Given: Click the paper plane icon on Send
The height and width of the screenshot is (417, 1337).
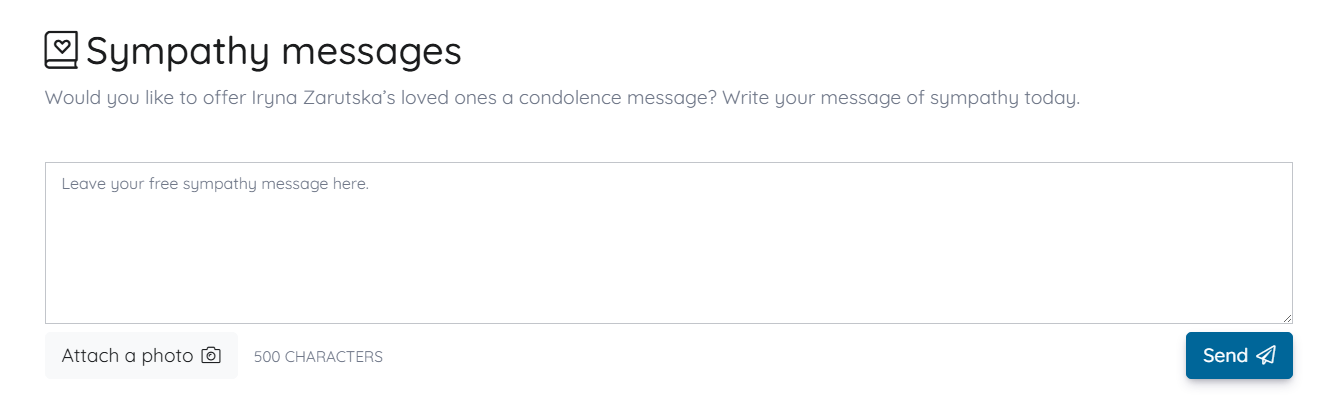Looking at the screenshot, I should 1266,356.
